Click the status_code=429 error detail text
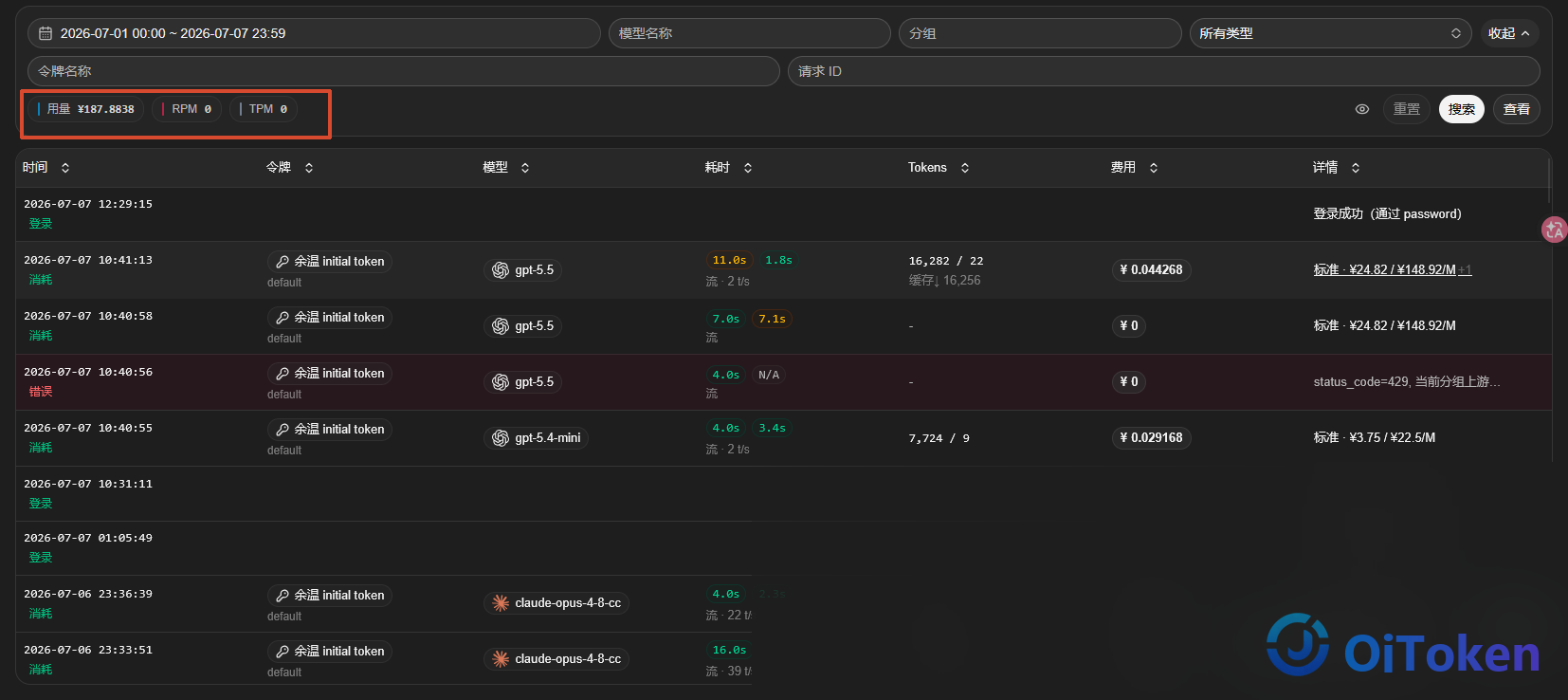Screen dimensions: 1568x700 tap(1407, 382)
